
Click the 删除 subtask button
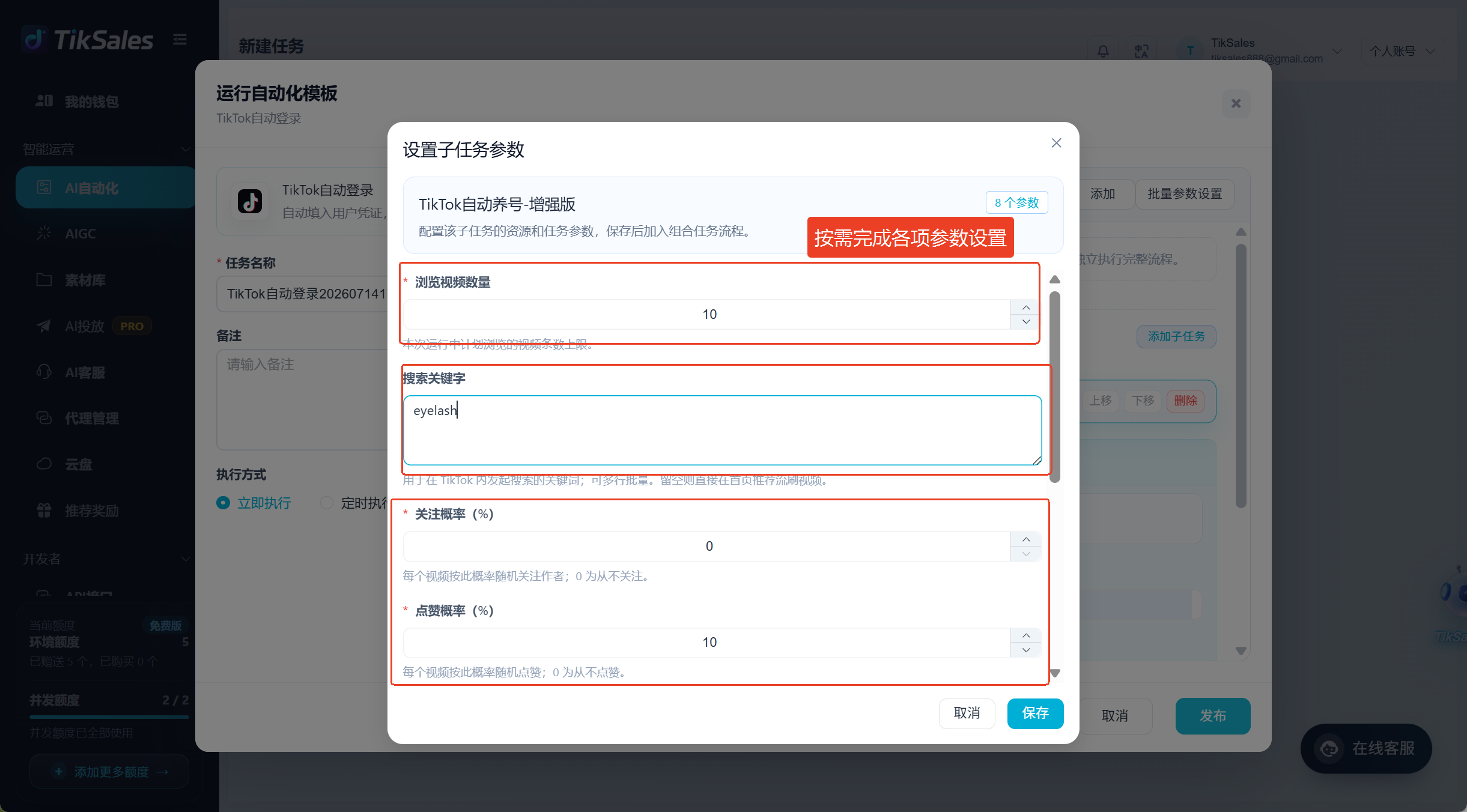coord(1185,401)
